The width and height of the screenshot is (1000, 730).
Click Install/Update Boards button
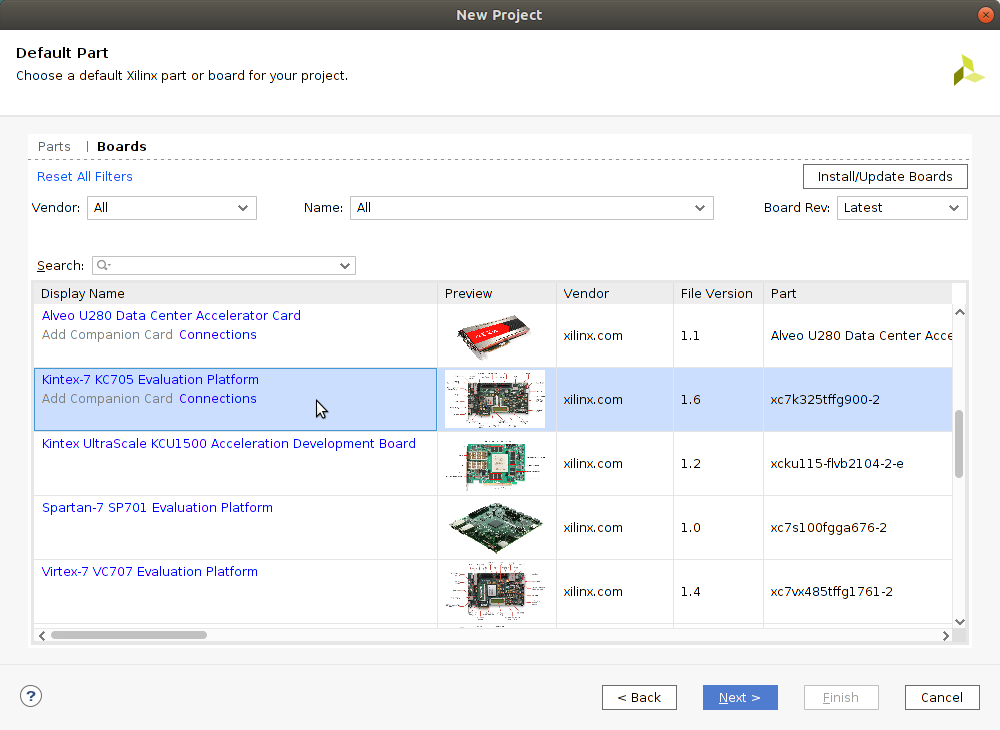(885, 177)
